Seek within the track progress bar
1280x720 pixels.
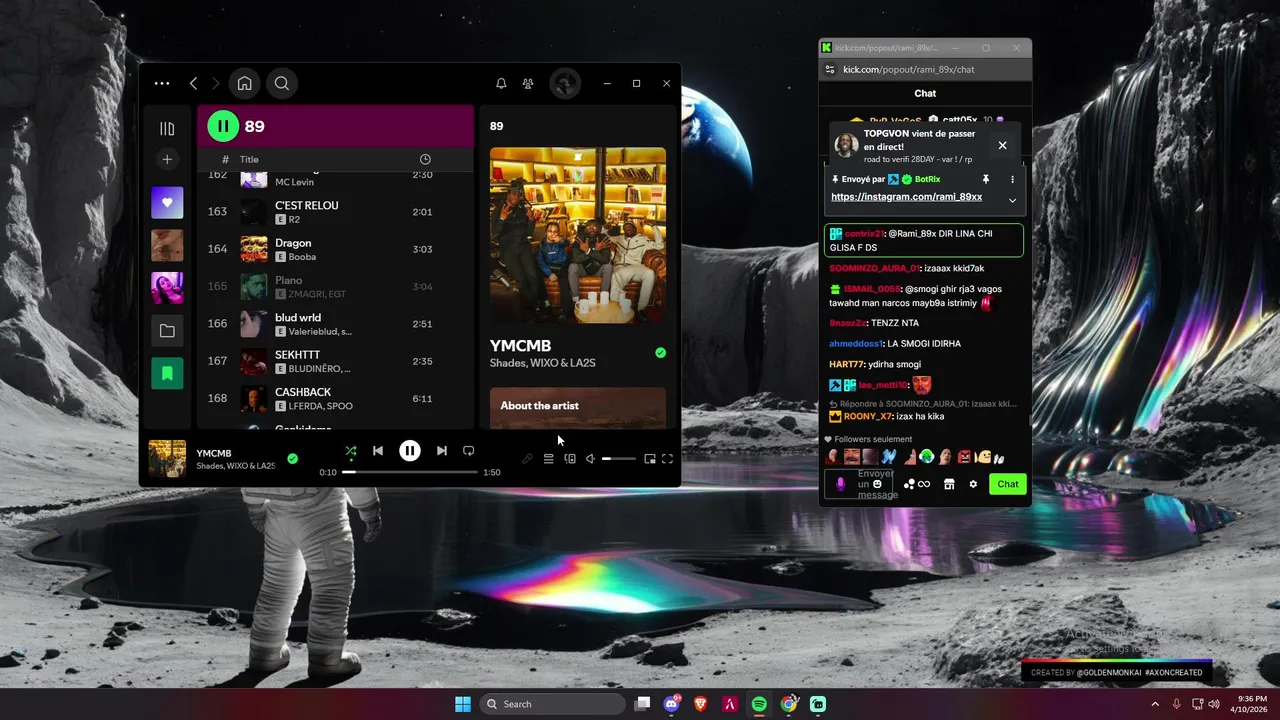(x=410, y=472)
